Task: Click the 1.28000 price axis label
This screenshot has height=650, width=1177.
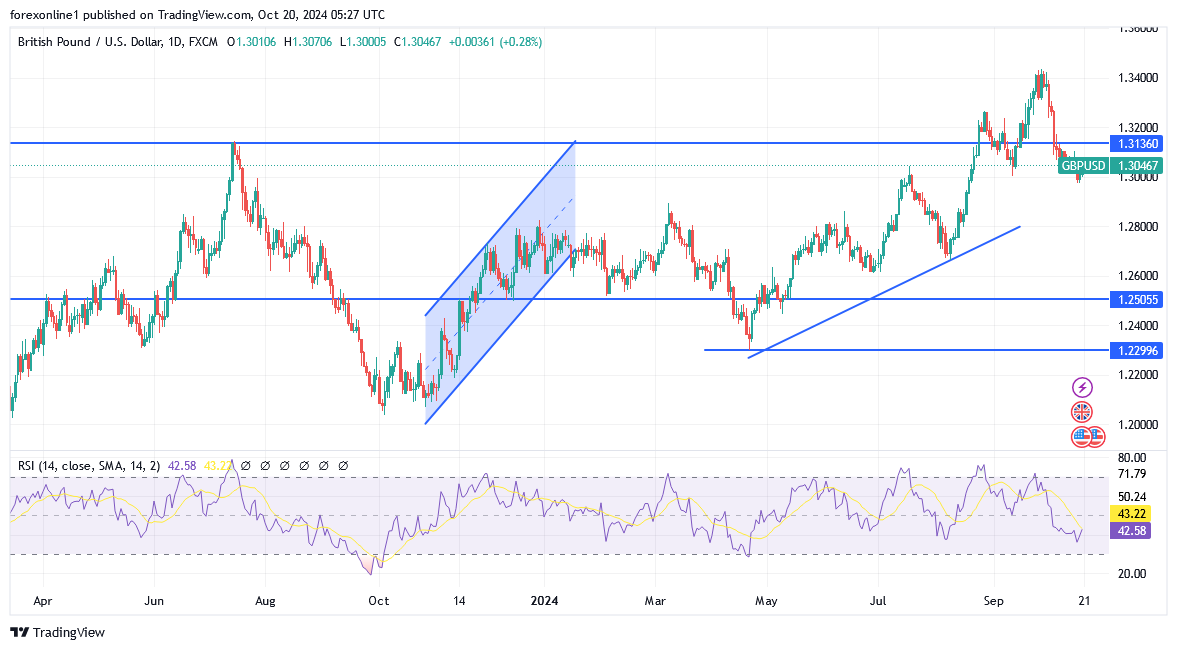Action: click(1138, 227)
